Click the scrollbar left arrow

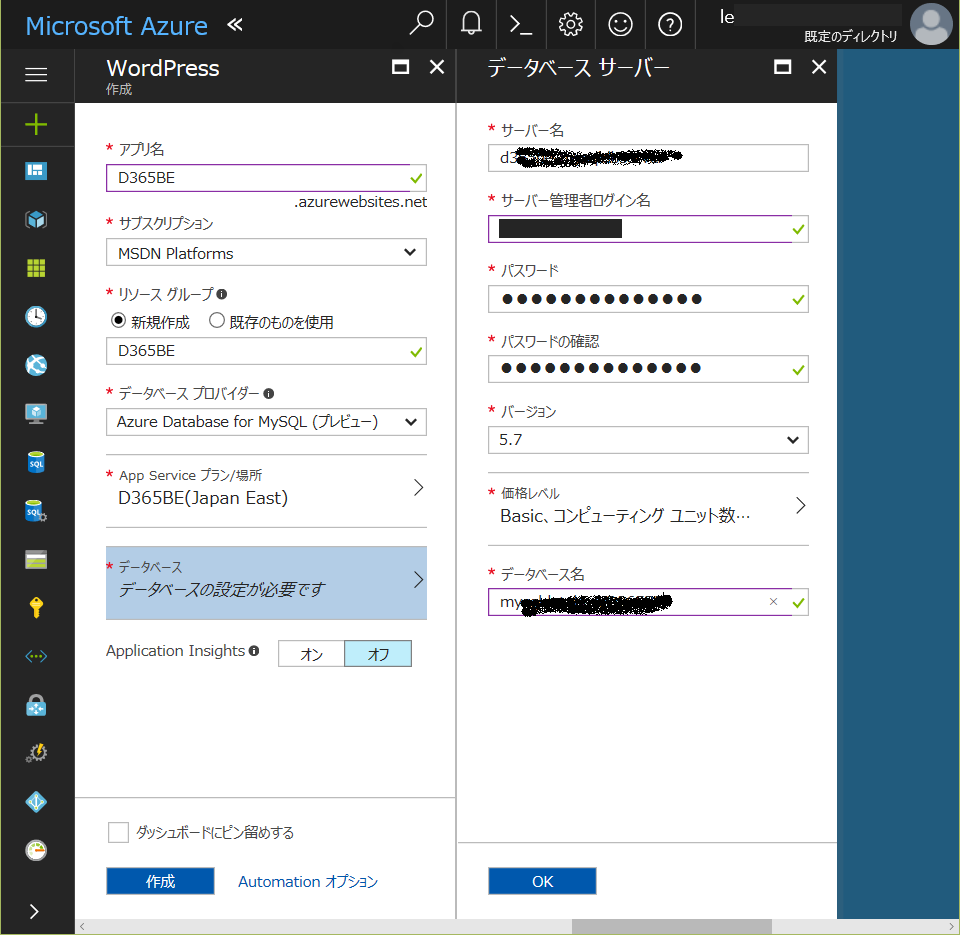tap(82, 926)
